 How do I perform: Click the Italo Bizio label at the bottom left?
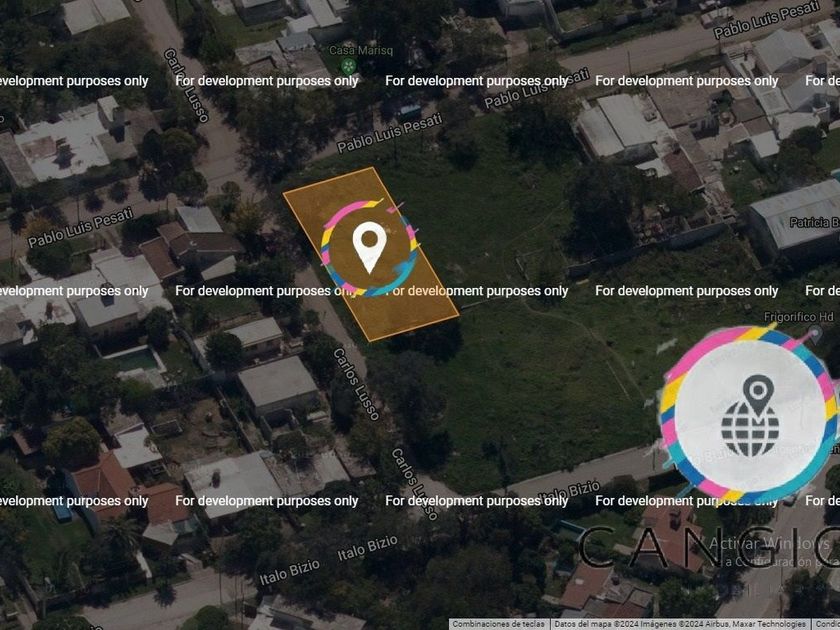tap(289, 572)
